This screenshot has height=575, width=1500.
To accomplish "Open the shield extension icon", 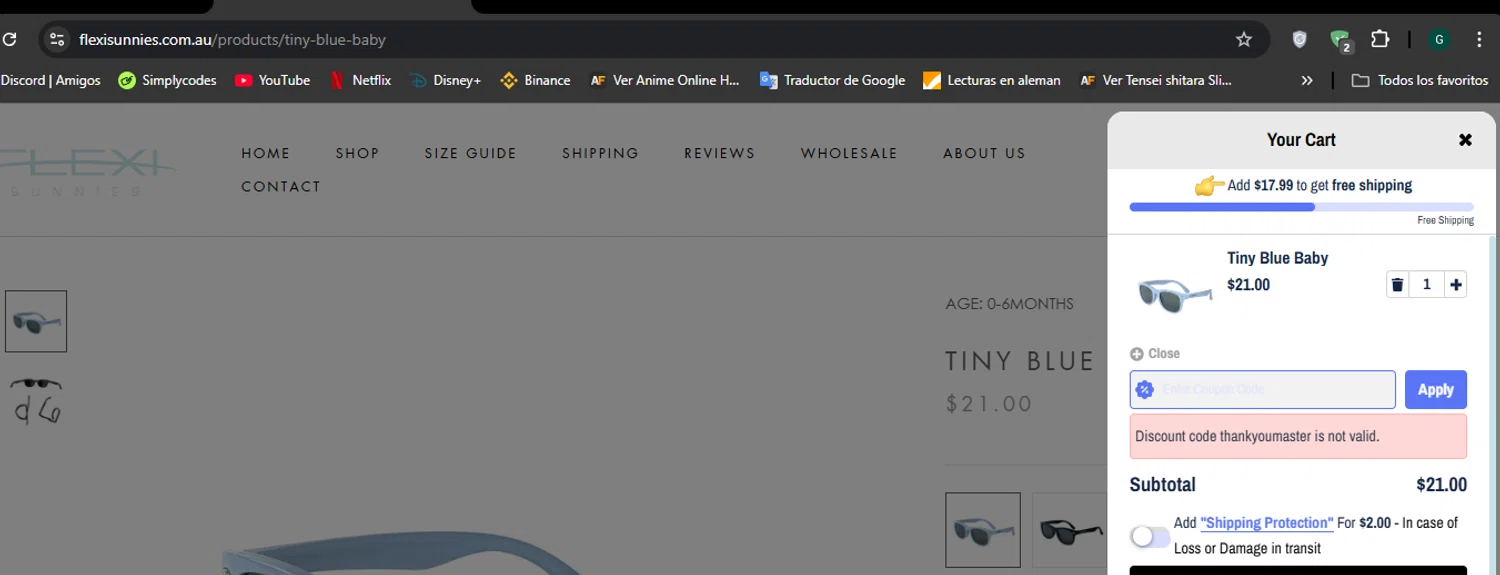I will click(1299, 40).
